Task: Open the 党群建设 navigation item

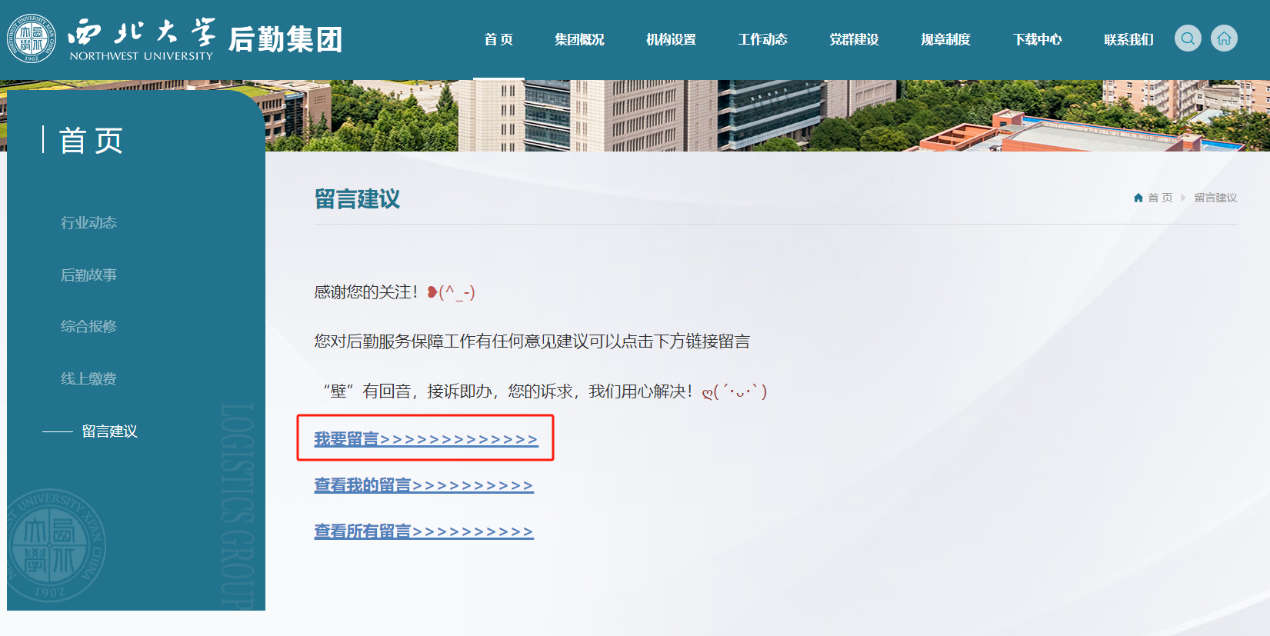Action: 853,40
